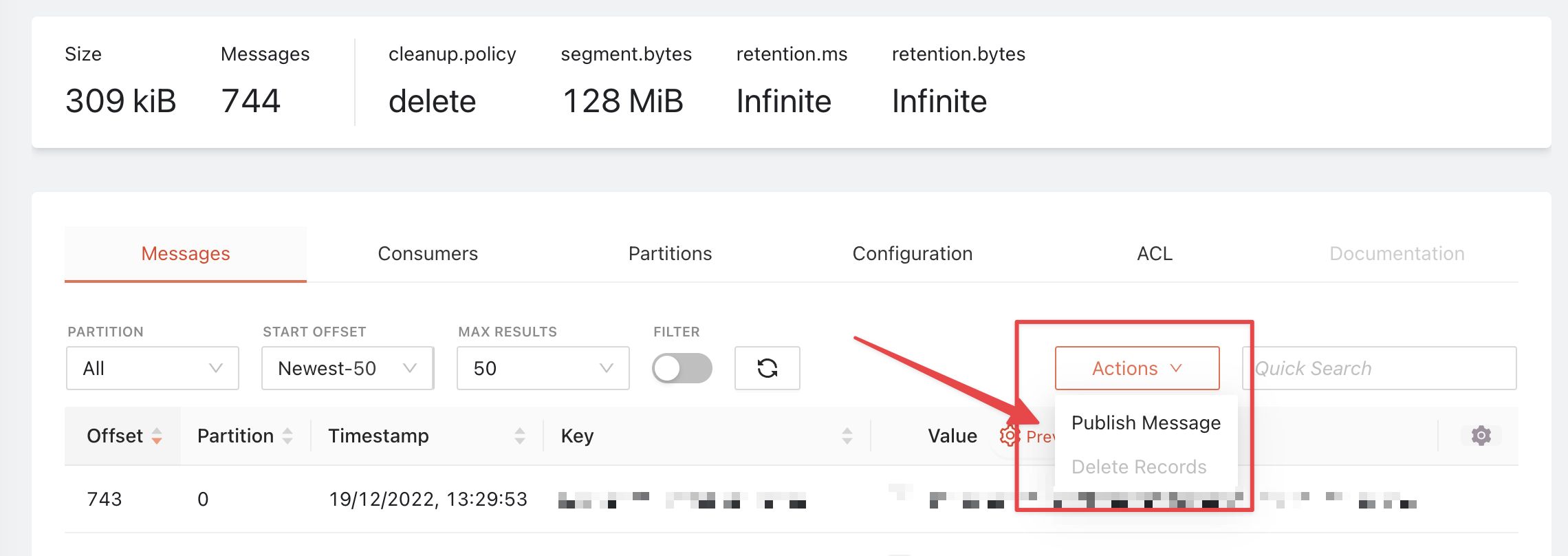Open the Partition dropdown showing All
1568x556 pixels.
(x=152, y=368)
